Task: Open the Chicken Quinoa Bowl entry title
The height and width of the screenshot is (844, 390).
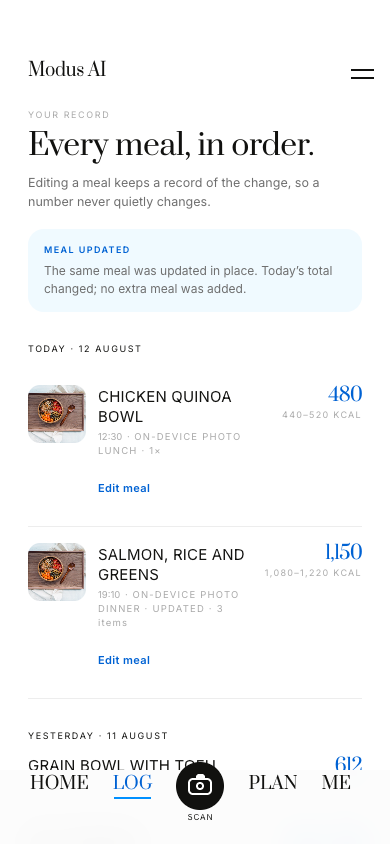Action: pyautogui.click(x=165, y=406)
